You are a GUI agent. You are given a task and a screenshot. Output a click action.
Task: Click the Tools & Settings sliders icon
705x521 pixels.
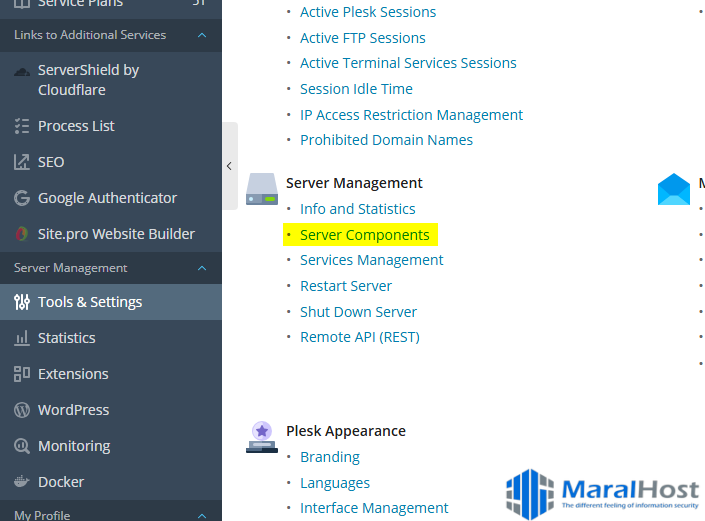point(21,302)
